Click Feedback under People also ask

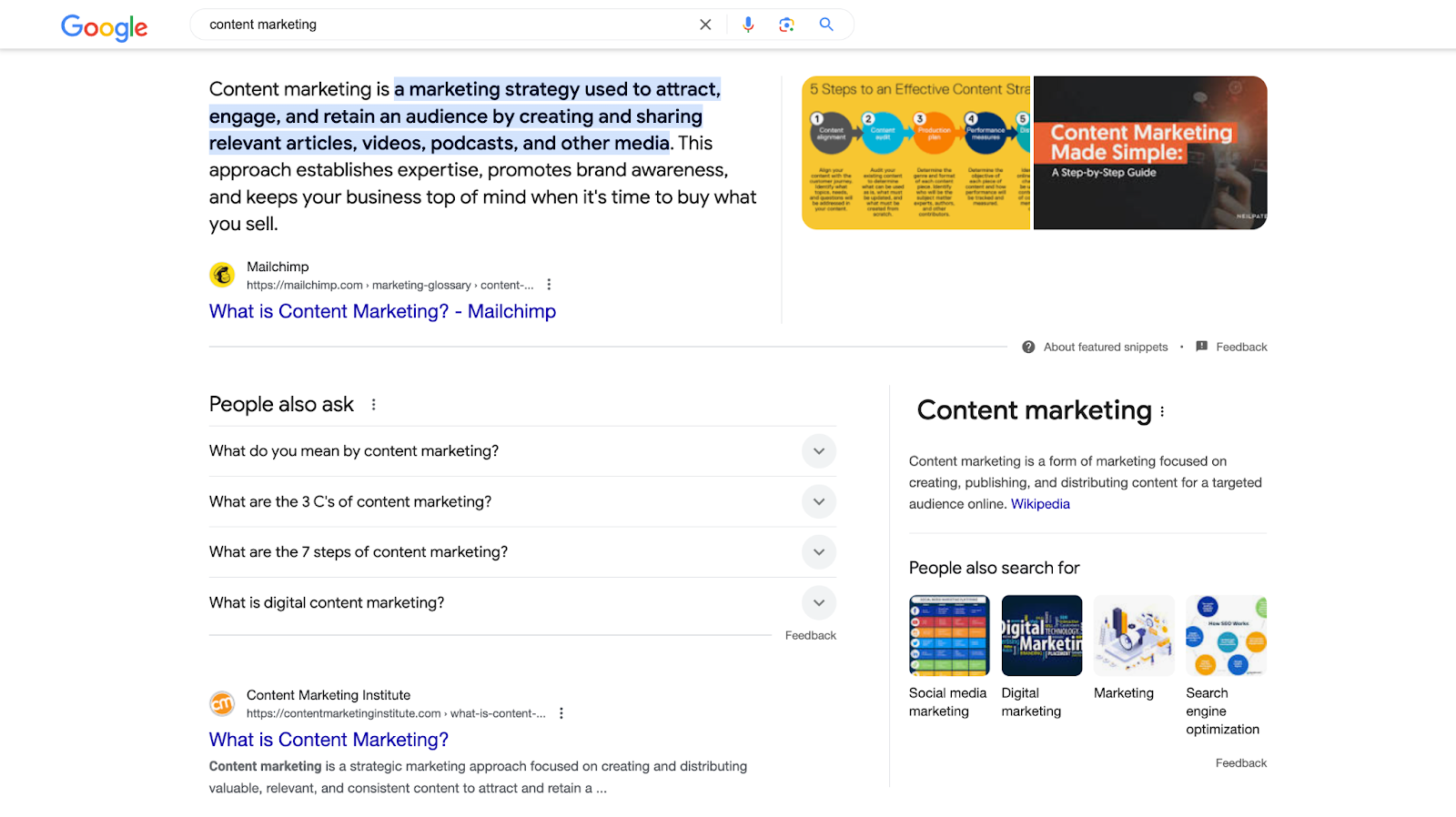click(810, 636)
